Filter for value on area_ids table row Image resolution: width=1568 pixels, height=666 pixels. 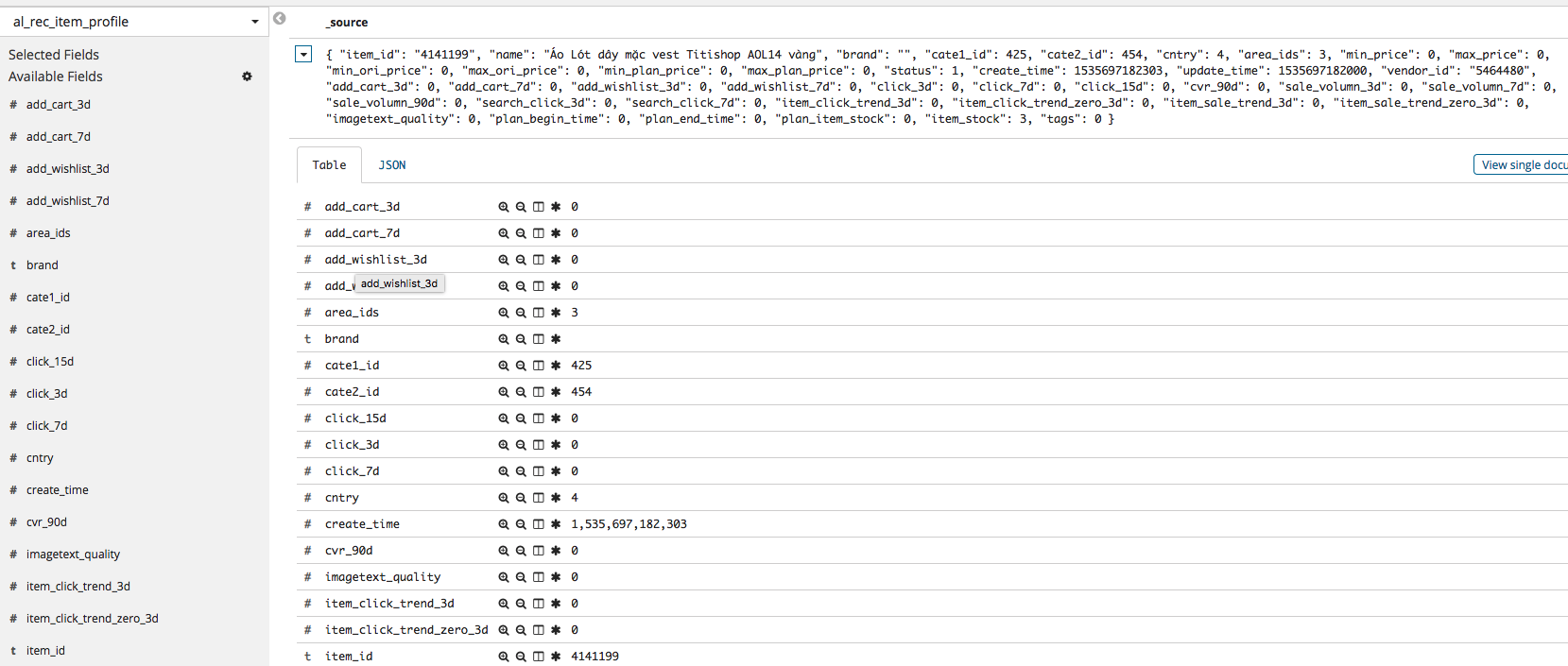tap(504, 313)
